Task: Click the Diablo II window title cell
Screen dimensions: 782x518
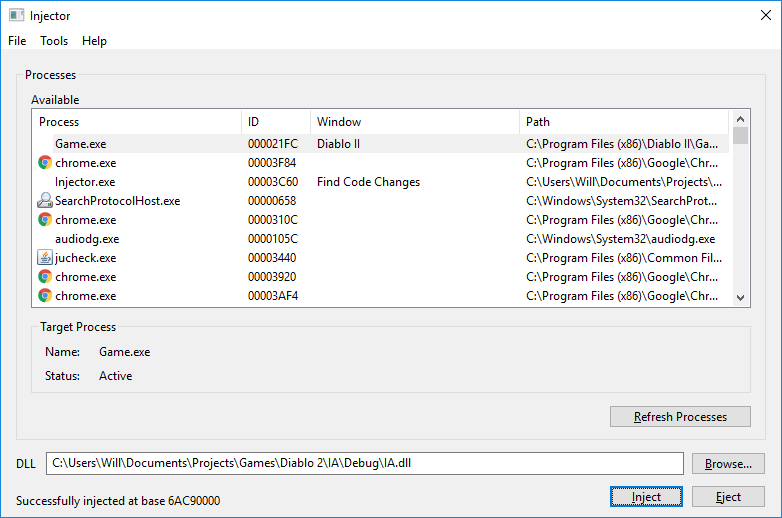Action: [339, 144]
